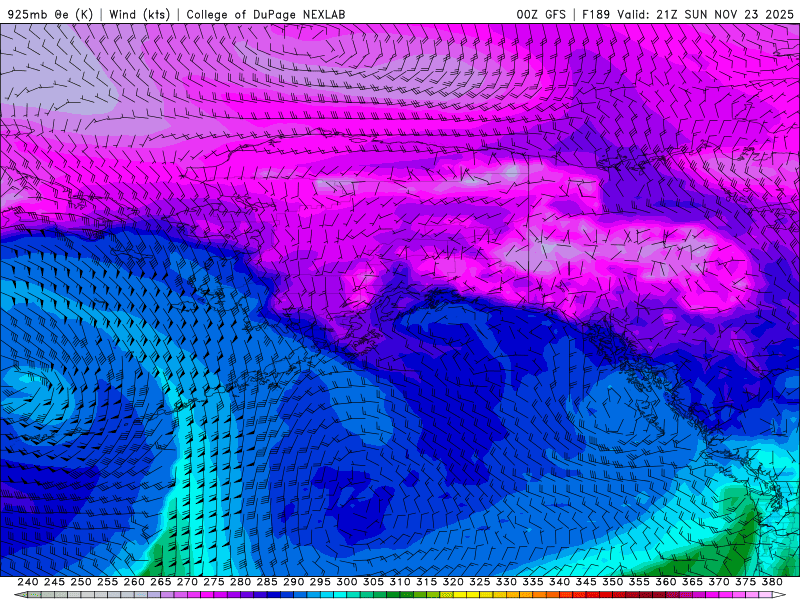Select the 325 colorbar label
Screen dimensions: 800x600
(479, 582)
